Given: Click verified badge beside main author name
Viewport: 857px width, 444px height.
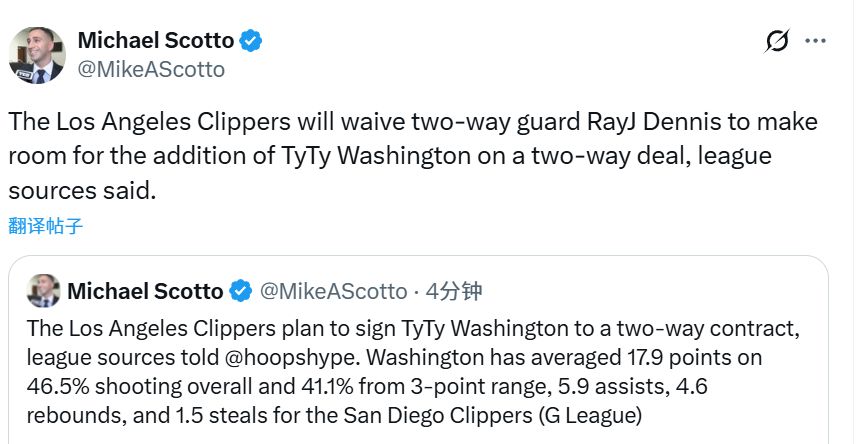Looking at the screenshot, I should tap(251, 41).
